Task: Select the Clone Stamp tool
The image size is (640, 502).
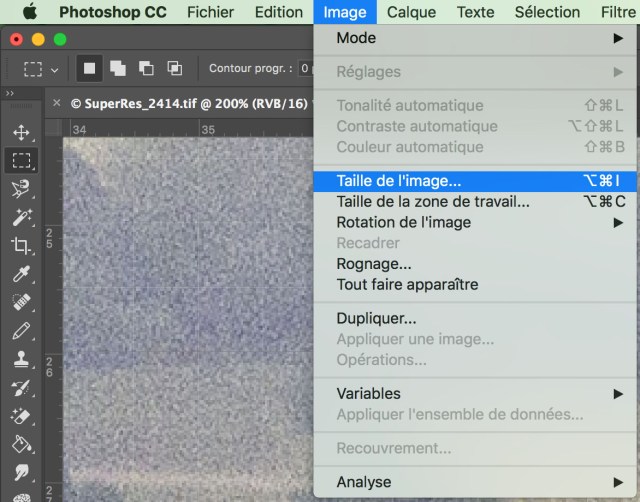Action: (21, 358)
